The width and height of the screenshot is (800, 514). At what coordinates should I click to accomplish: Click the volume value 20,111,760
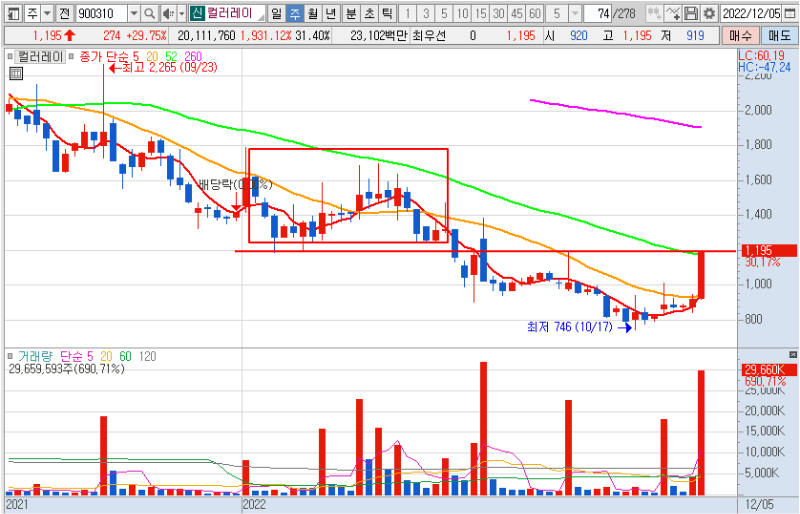coord(207,36)
